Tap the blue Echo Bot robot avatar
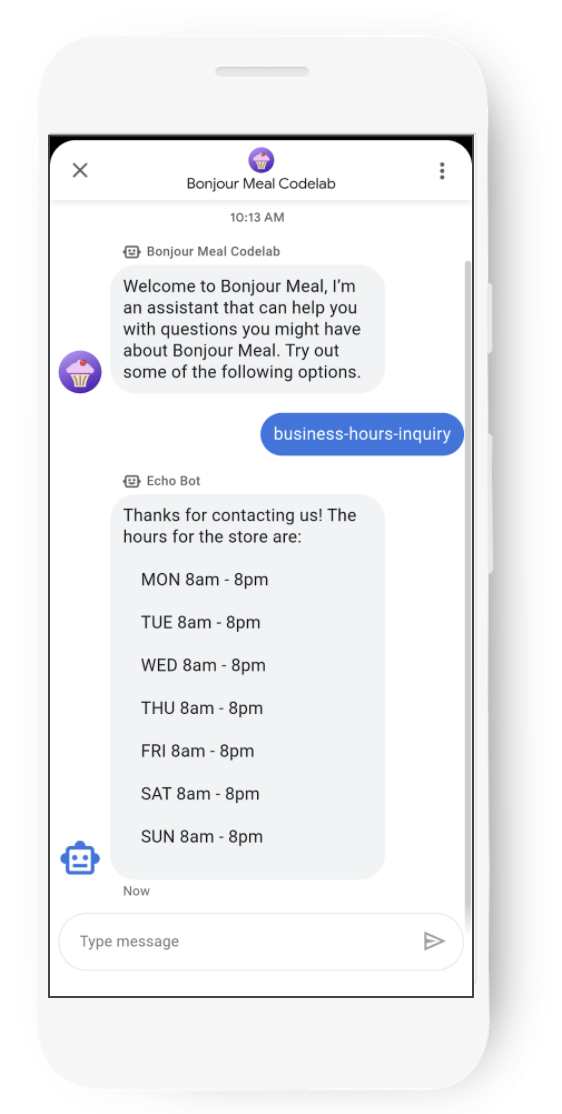Image resolution: width=562 pixels, height=1114 pixels. click(80, 858)
